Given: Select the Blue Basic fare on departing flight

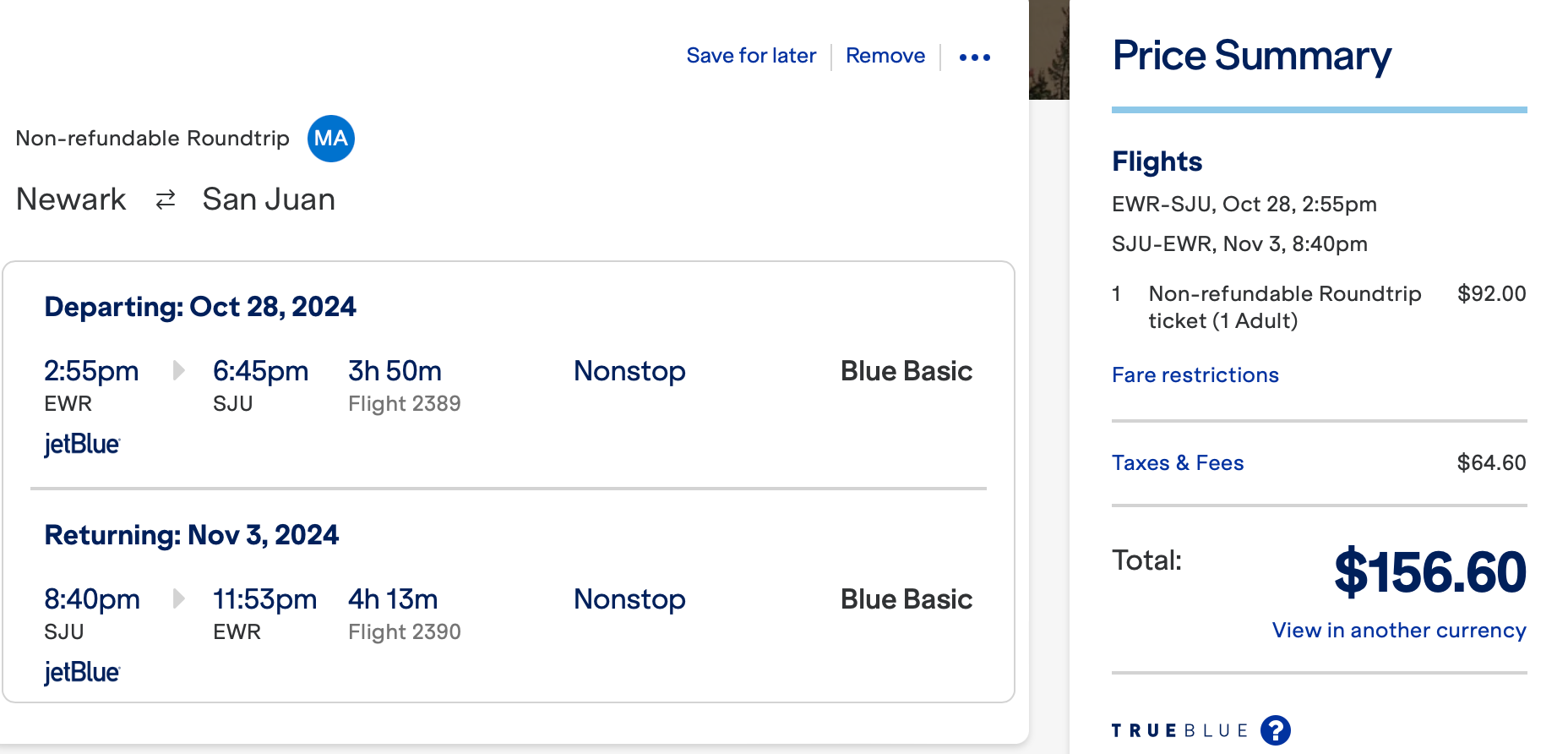Looking at the screenshot, I should pos(906,370).
